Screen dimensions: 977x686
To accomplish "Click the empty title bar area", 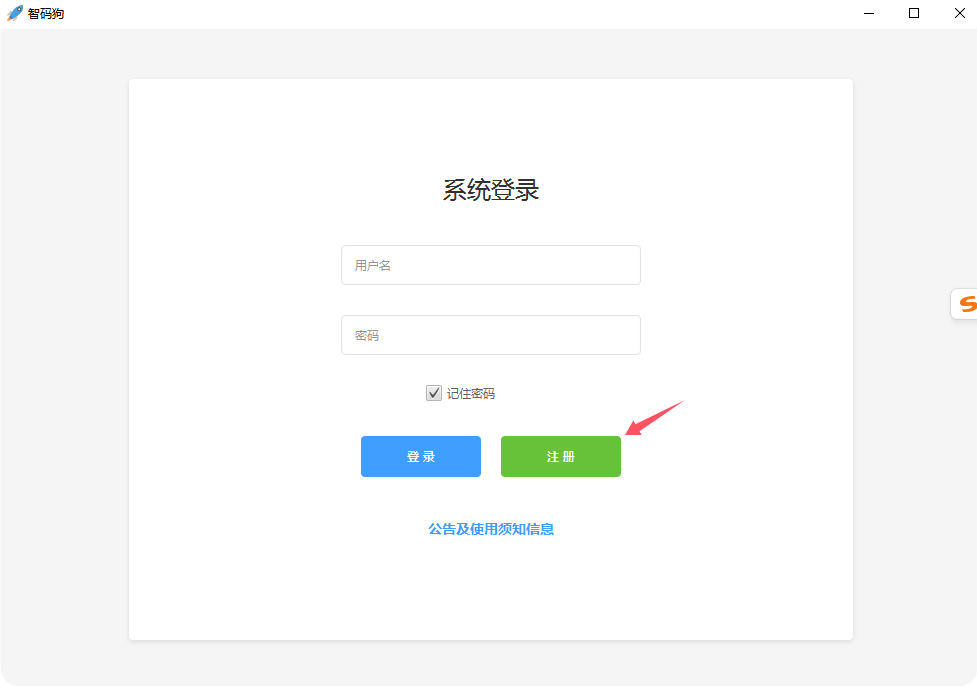I will pyautogui.click(x=450, y=13).
